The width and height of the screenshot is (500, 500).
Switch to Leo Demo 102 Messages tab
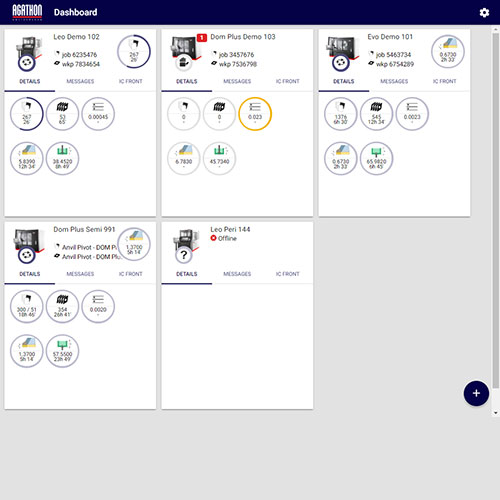pos(80,81)
